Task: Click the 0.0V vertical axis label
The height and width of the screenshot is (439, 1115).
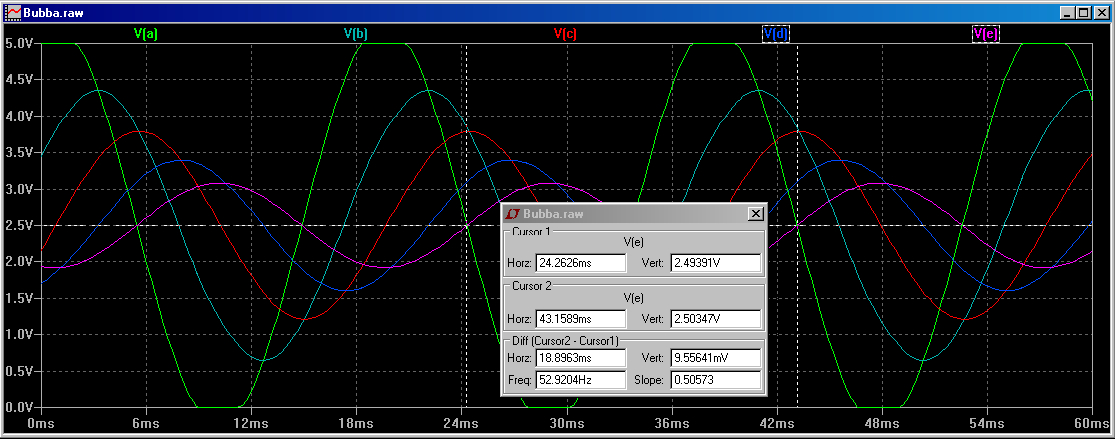Action: (x=20, y=408)
